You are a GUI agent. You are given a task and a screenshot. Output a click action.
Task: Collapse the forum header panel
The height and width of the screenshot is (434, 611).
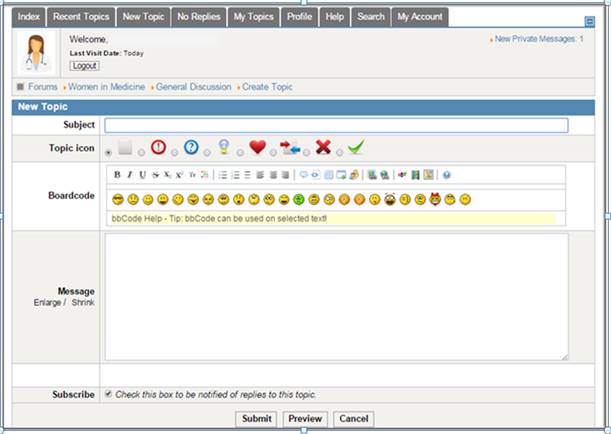[x=590, y=21]
